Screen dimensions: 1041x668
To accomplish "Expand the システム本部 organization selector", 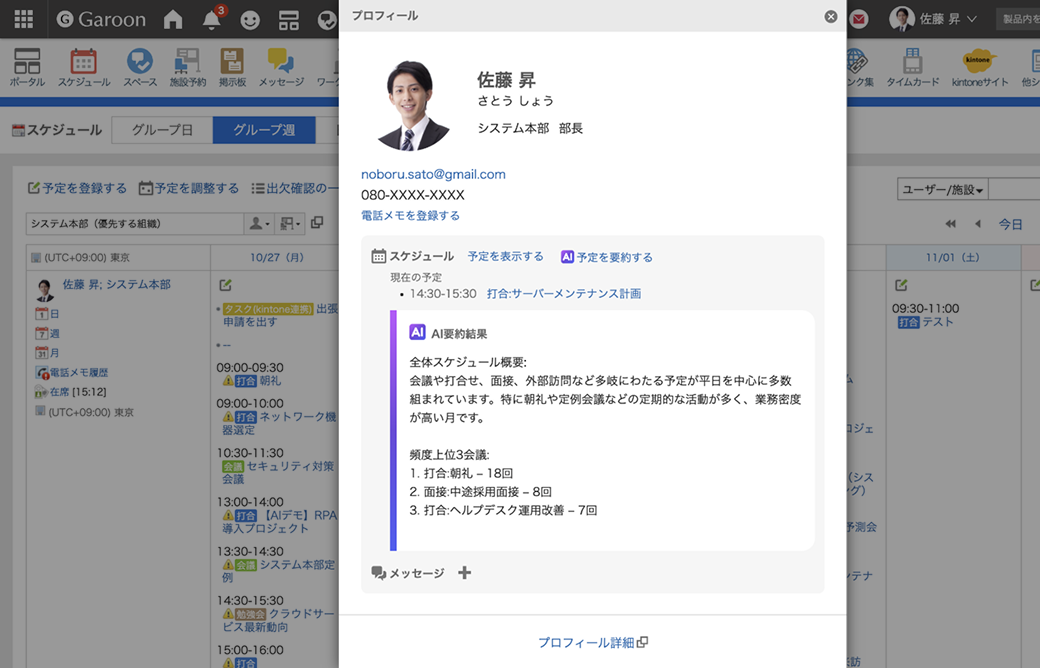I will (135, 224).
